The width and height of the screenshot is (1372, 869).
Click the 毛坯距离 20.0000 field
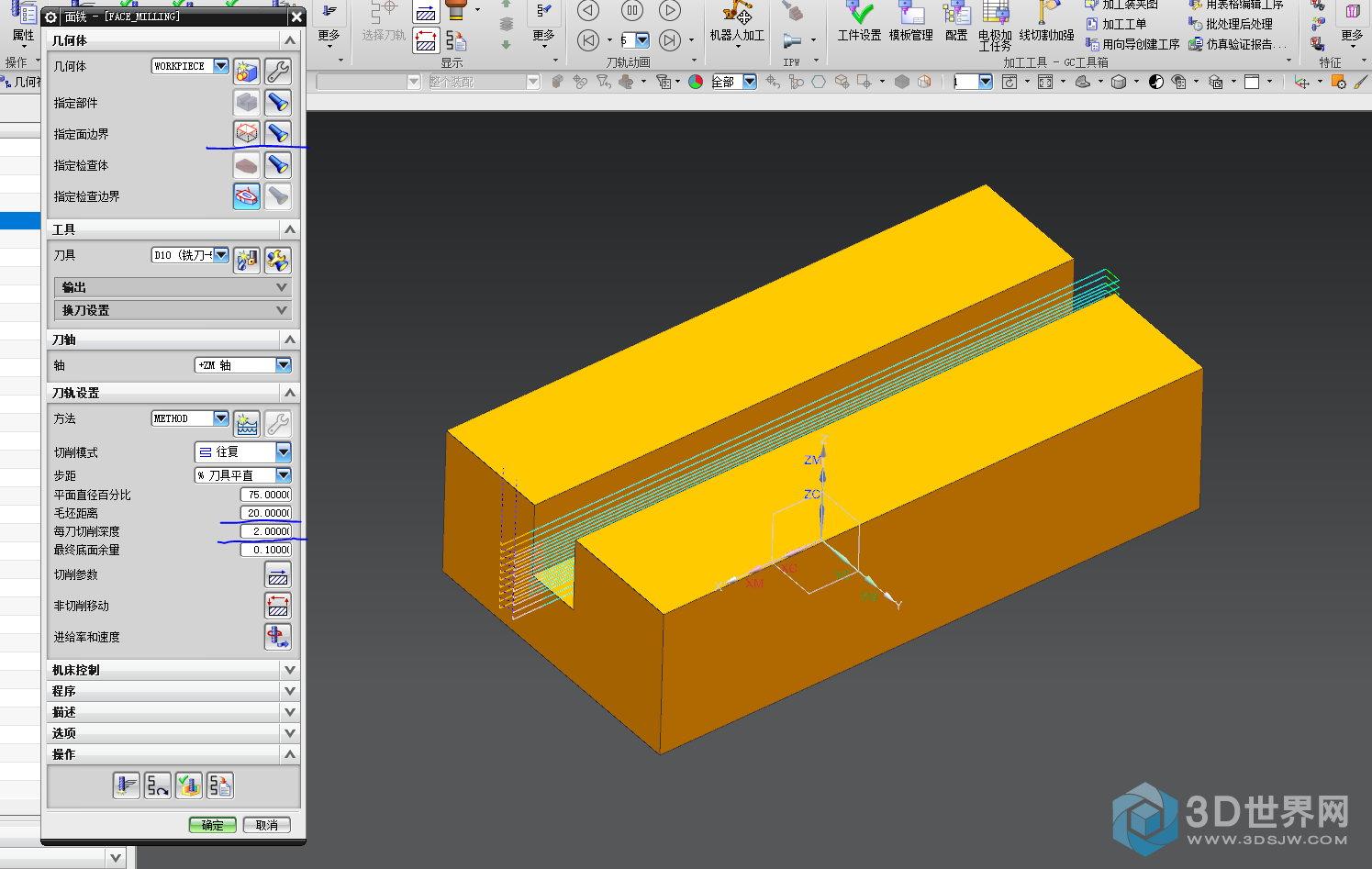pos(266,513)
